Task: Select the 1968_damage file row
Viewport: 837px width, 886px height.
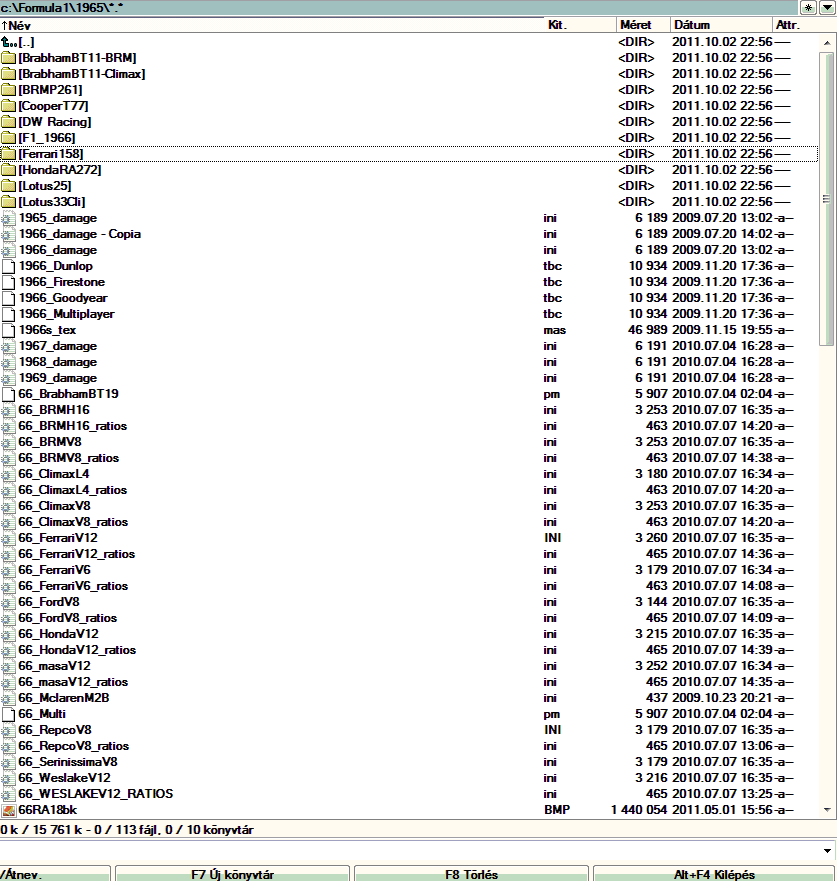Action: pyautogui.click(x=409, y=362)
